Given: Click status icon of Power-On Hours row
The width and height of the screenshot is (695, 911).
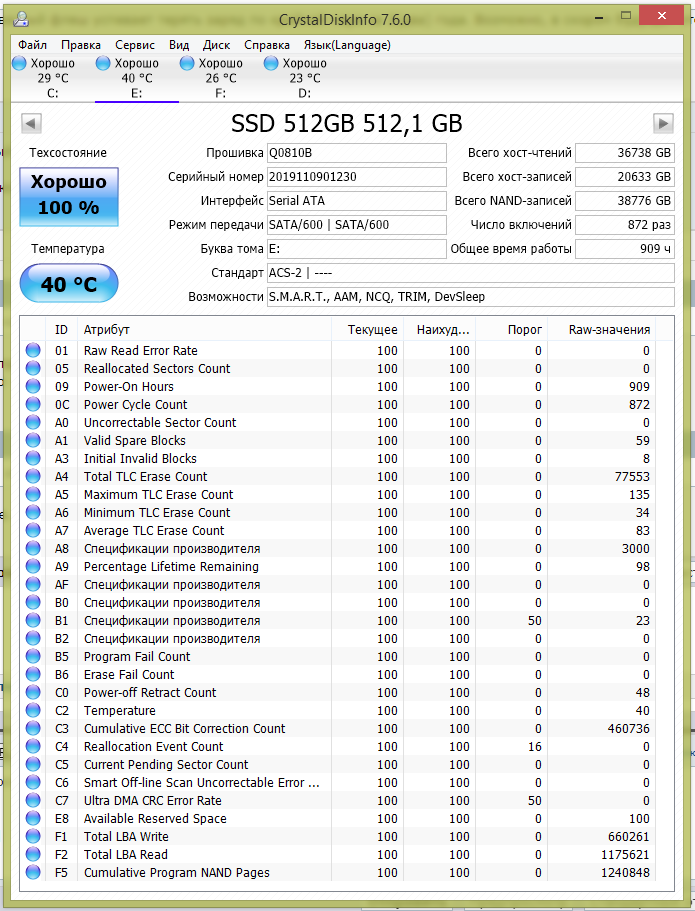Looking at the screenshot, I should click(33, 386).
